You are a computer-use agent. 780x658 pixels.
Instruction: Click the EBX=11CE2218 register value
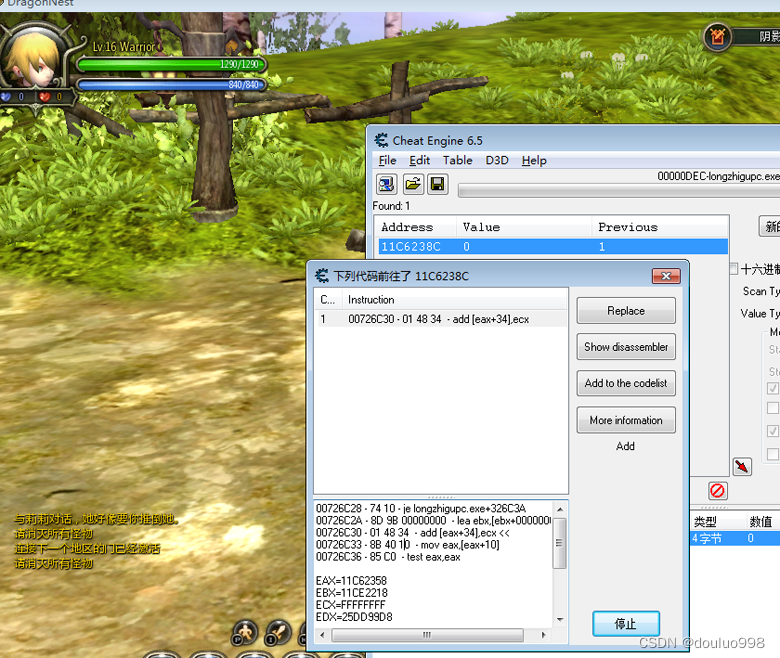coord(352,593)
